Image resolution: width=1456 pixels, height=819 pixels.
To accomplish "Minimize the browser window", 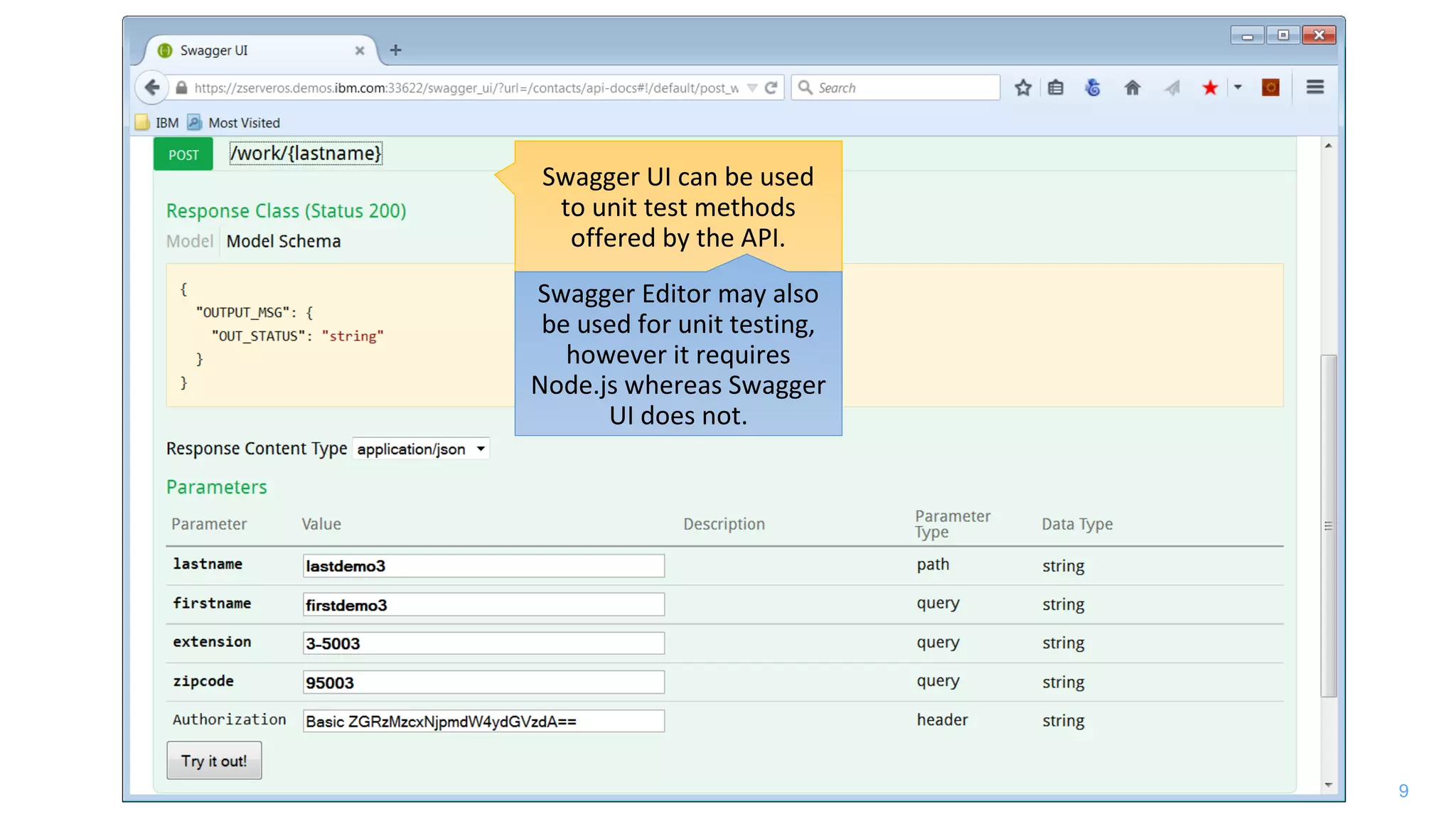I will (x=1247, y=35).
